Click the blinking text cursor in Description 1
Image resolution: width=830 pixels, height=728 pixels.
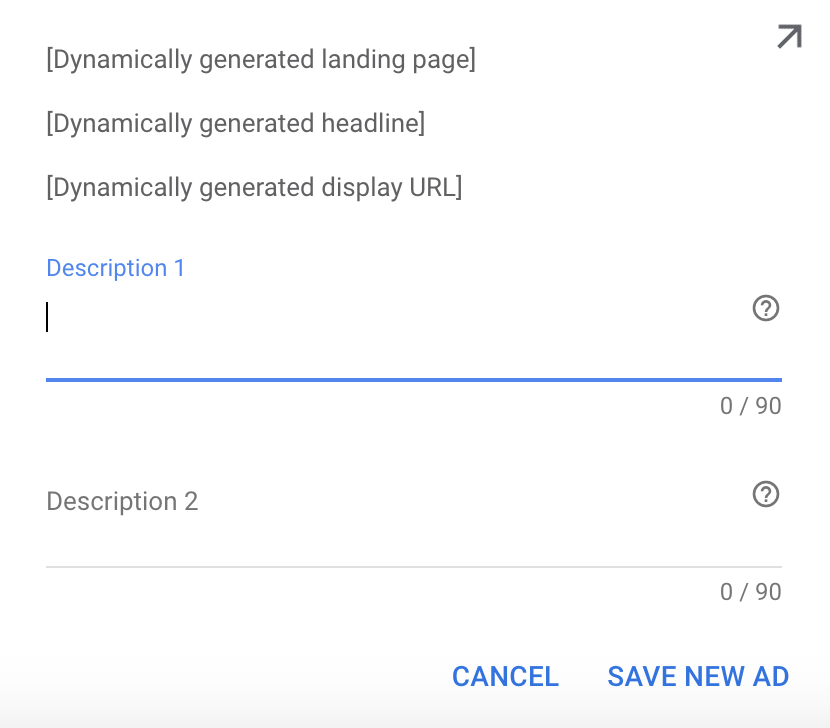tap(47, 318)
